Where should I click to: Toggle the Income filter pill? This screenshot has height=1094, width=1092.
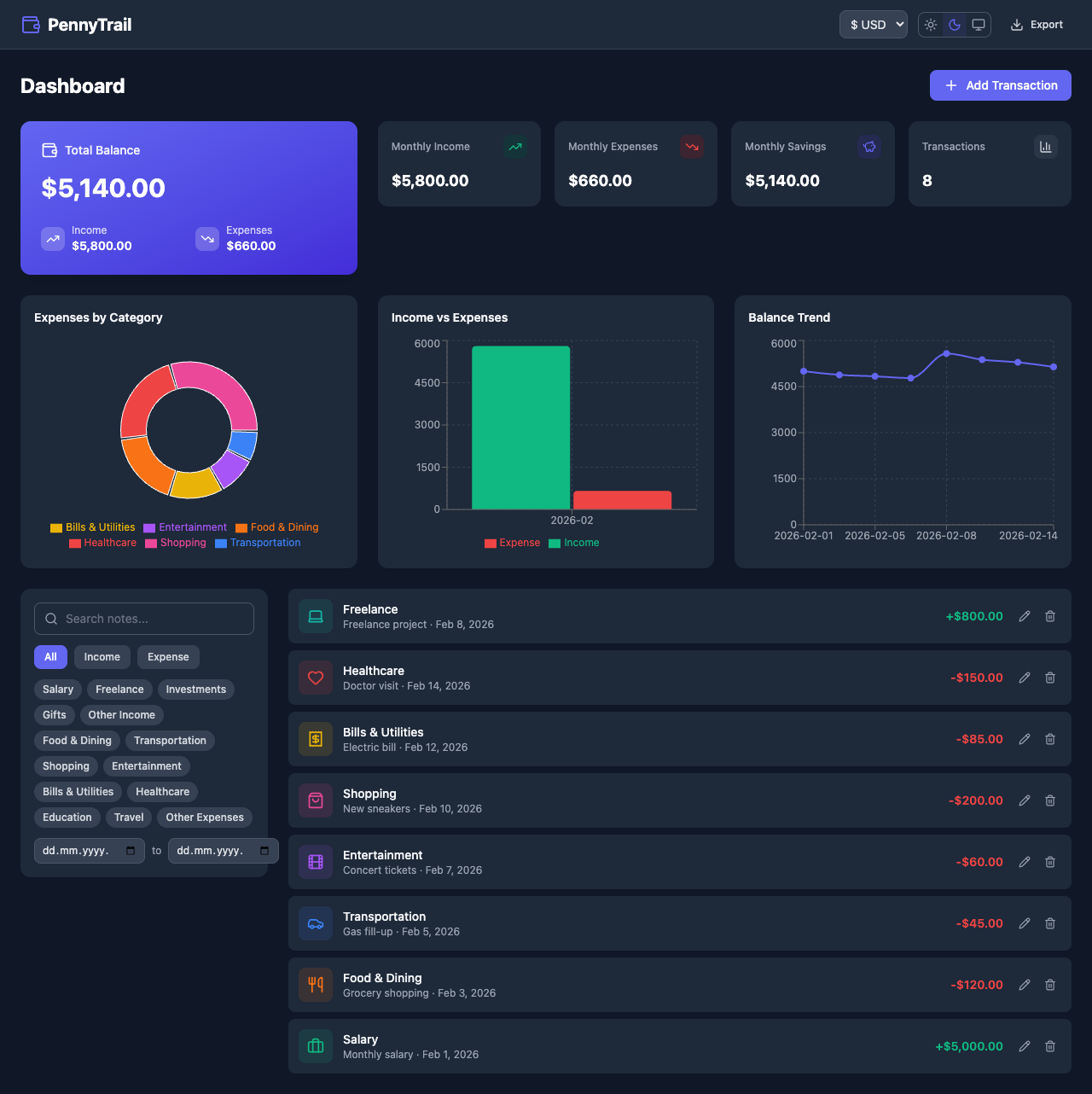(x=102, y=657)
